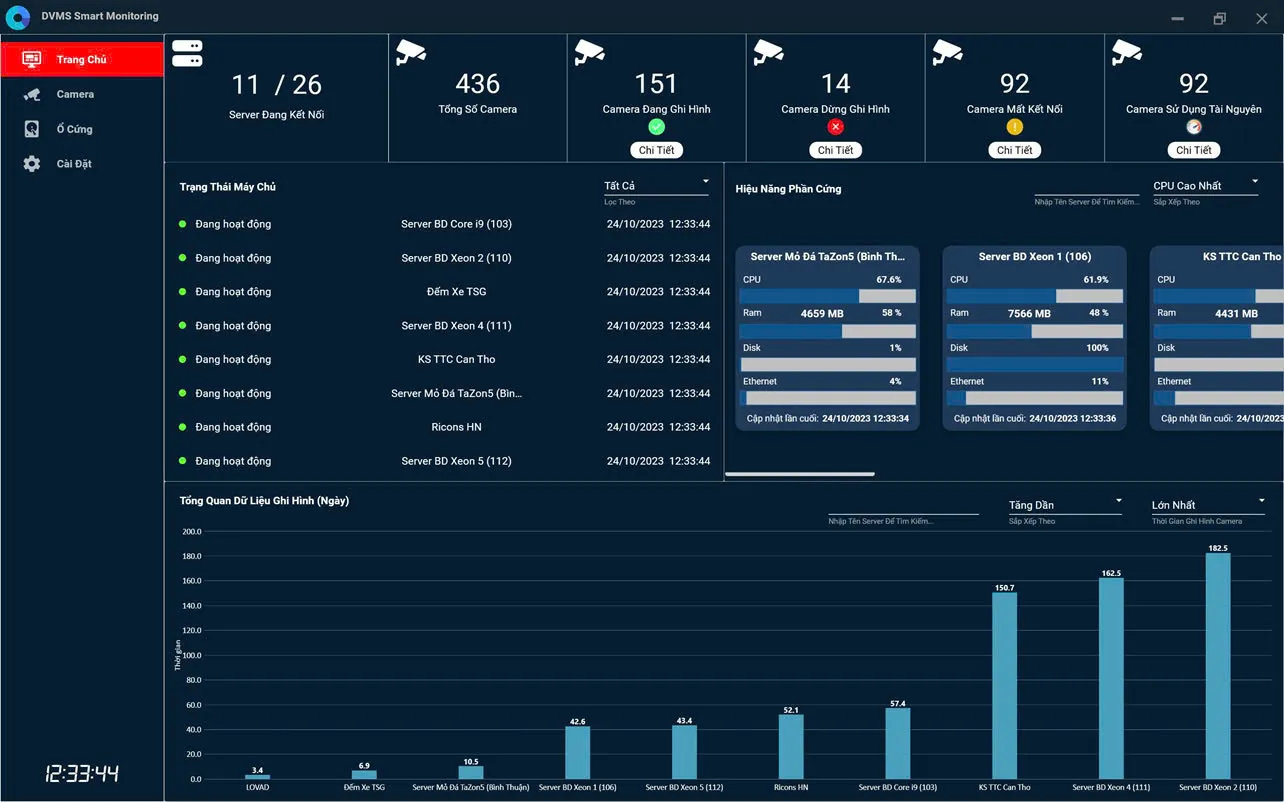
Task: Click the yellow warning disconnected icon
Action: pyautogui.click(x=1014, y=127)
